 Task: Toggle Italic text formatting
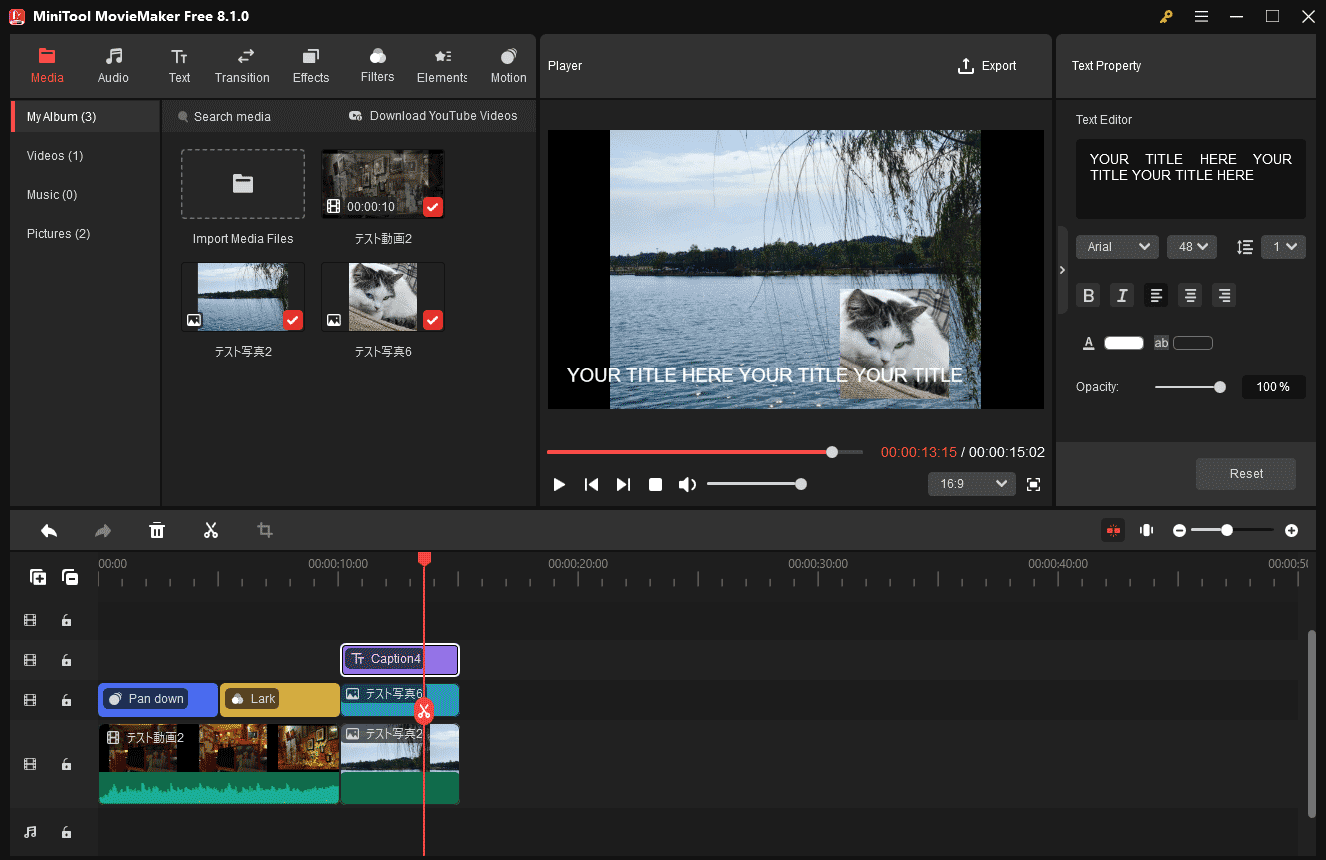click(x=1122, y=295)
